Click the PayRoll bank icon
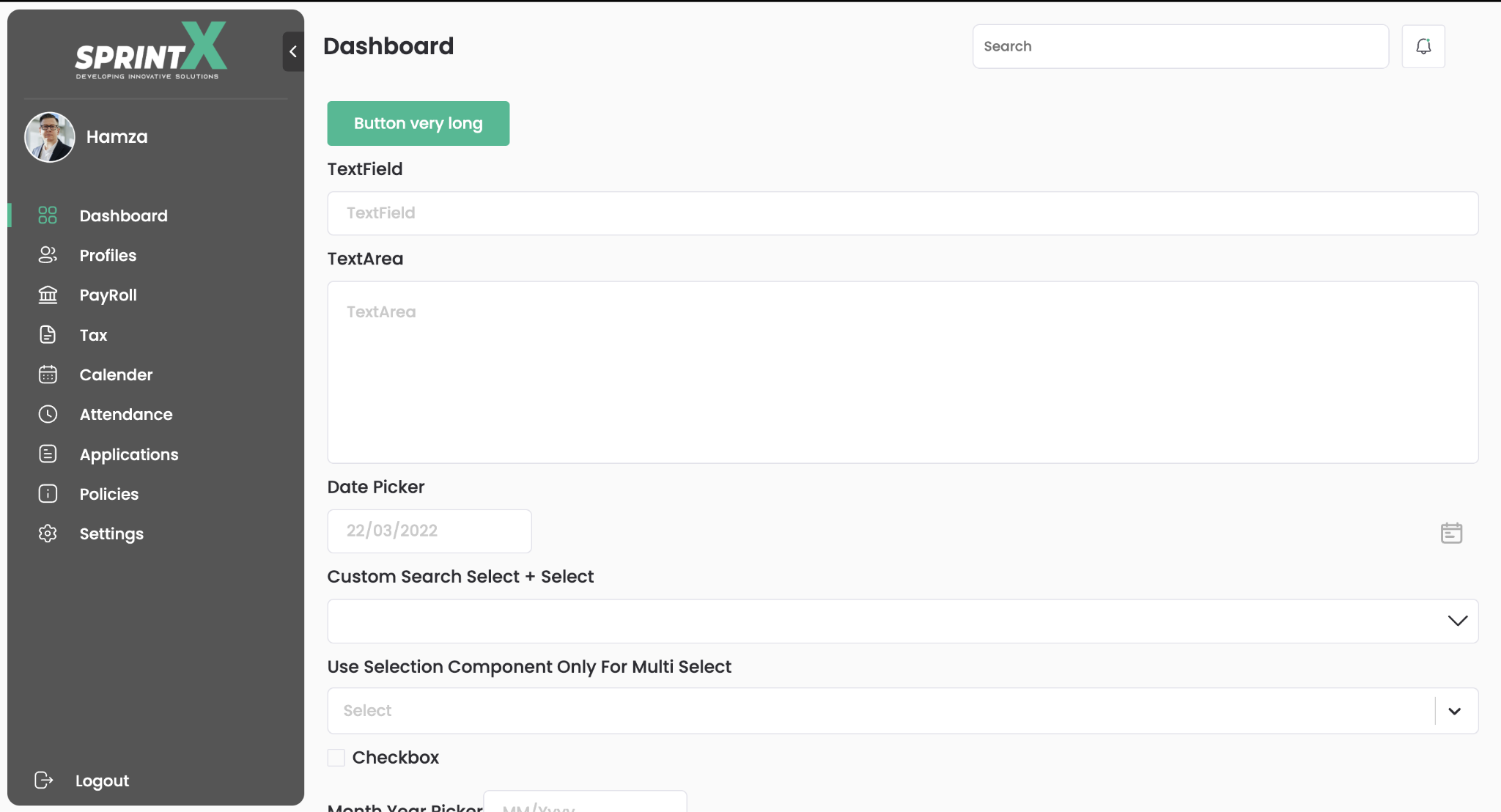Image resolution: width=1501 pixels, height=812 pixels. click(48, 295)
